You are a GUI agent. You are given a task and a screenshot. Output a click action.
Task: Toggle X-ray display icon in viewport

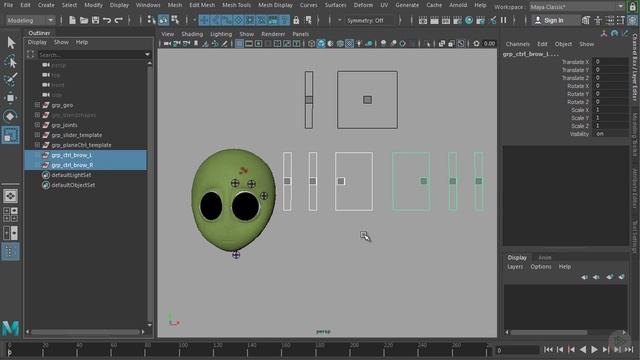[442, 44]
